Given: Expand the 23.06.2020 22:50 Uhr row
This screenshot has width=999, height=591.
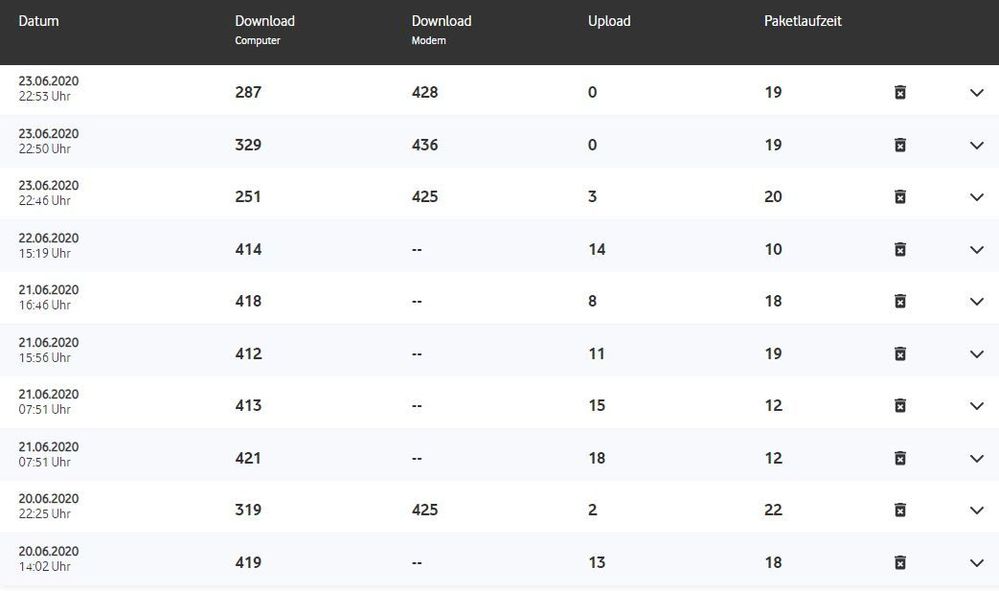Looking at the screenshot, I should pos(977,145).
